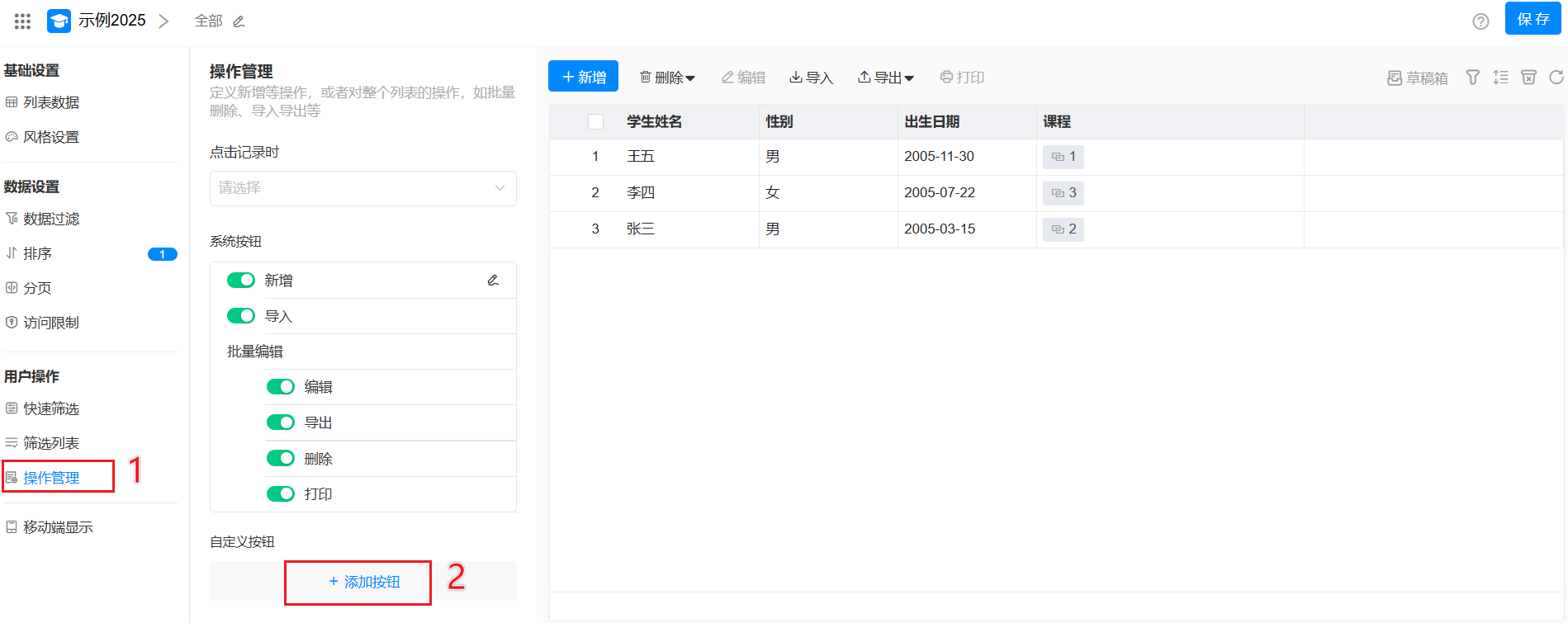This screenshot has width=1568, height=623.
Task: Click the rename pencil beside 全部
Action: (239, 21)
